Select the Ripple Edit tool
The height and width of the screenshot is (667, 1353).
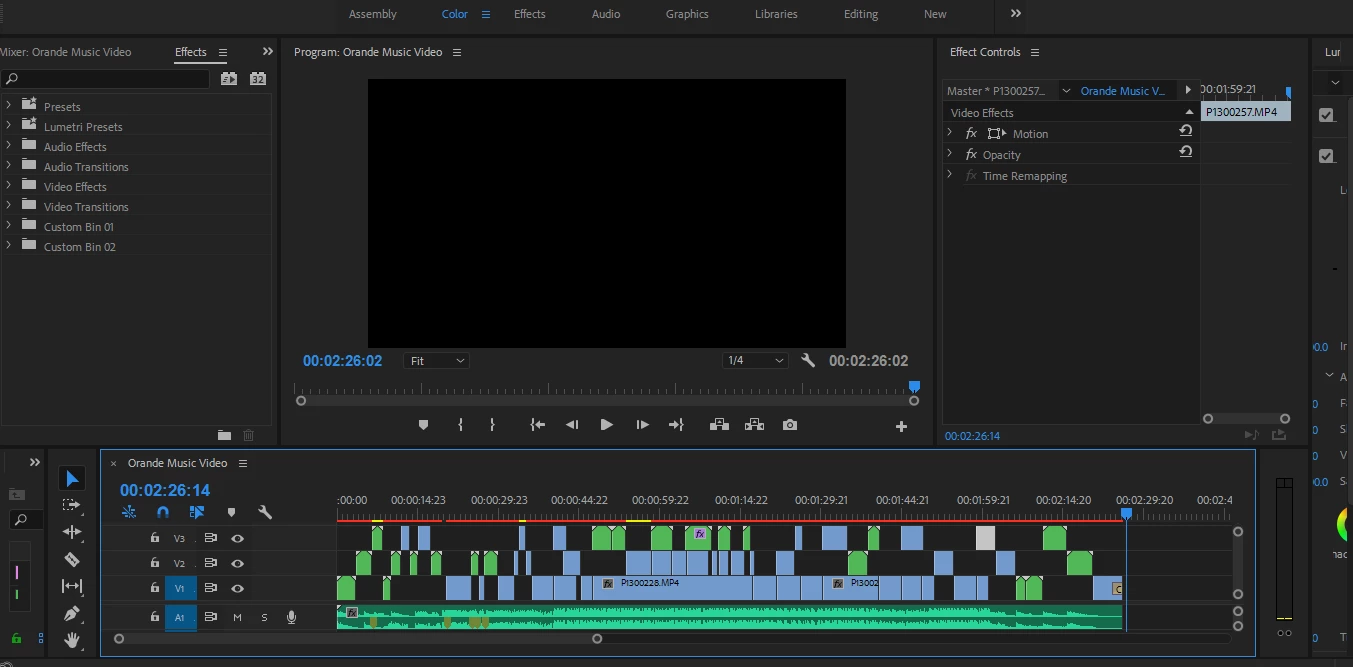tap(71, 532)
